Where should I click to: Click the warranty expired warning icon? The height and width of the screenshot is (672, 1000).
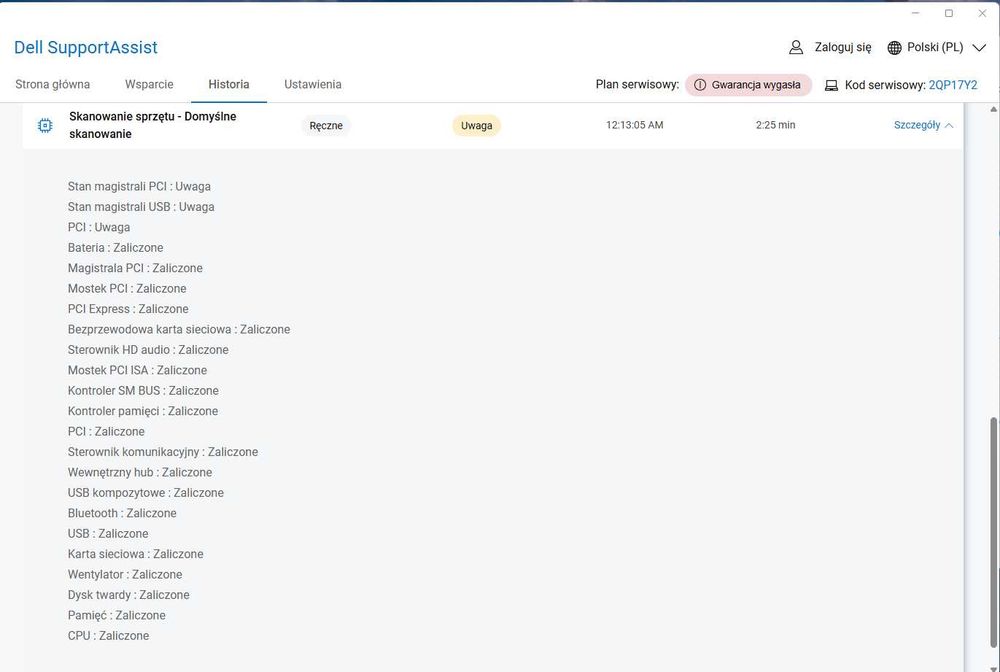point(700,85)
